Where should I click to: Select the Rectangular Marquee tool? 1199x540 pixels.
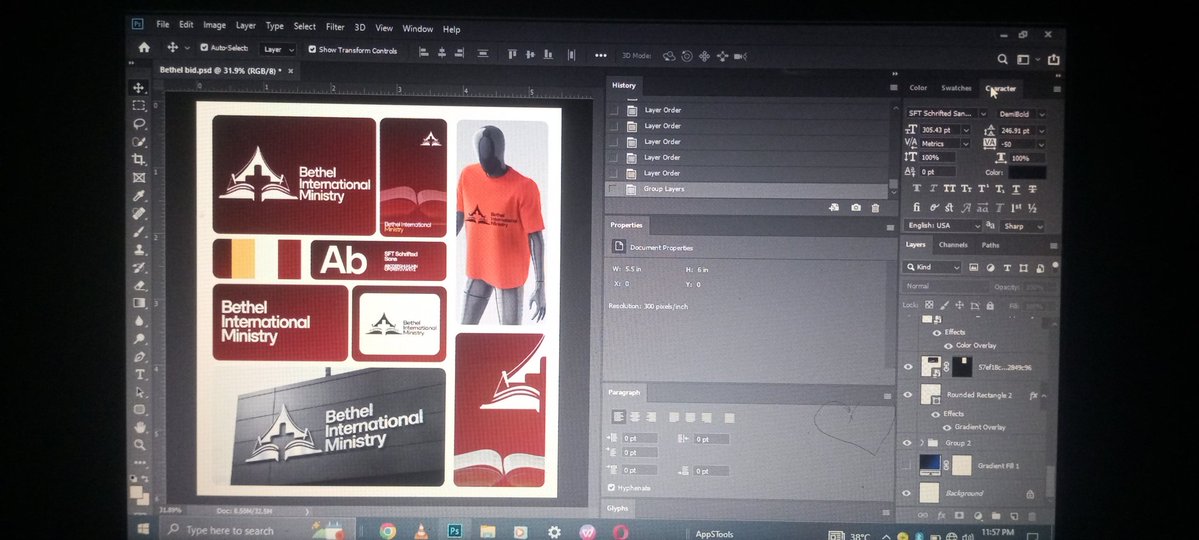[x=138, y=106]
